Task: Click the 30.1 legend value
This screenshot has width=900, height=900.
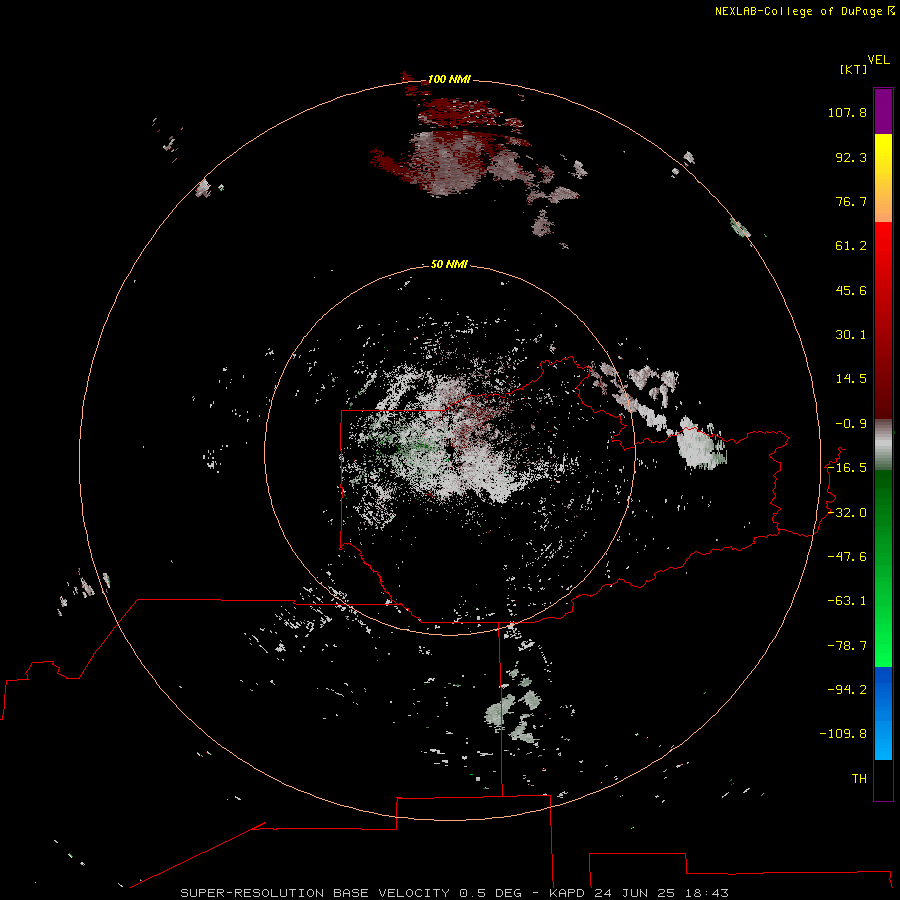Action: [x=851, y=335]
